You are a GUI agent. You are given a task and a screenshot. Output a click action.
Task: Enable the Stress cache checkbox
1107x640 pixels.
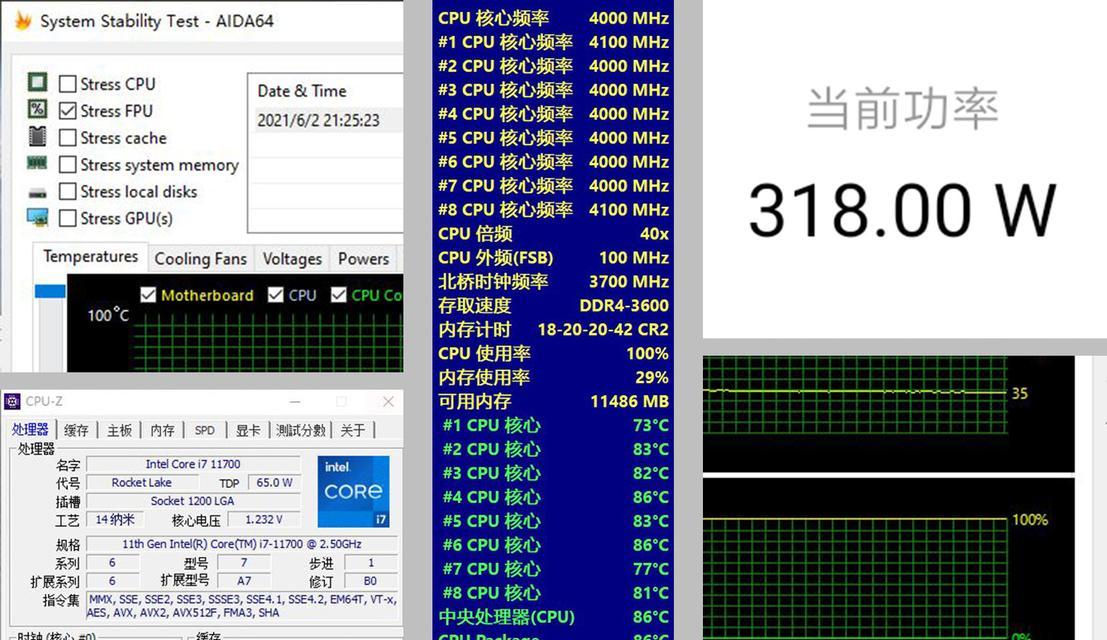click(68, 138)
